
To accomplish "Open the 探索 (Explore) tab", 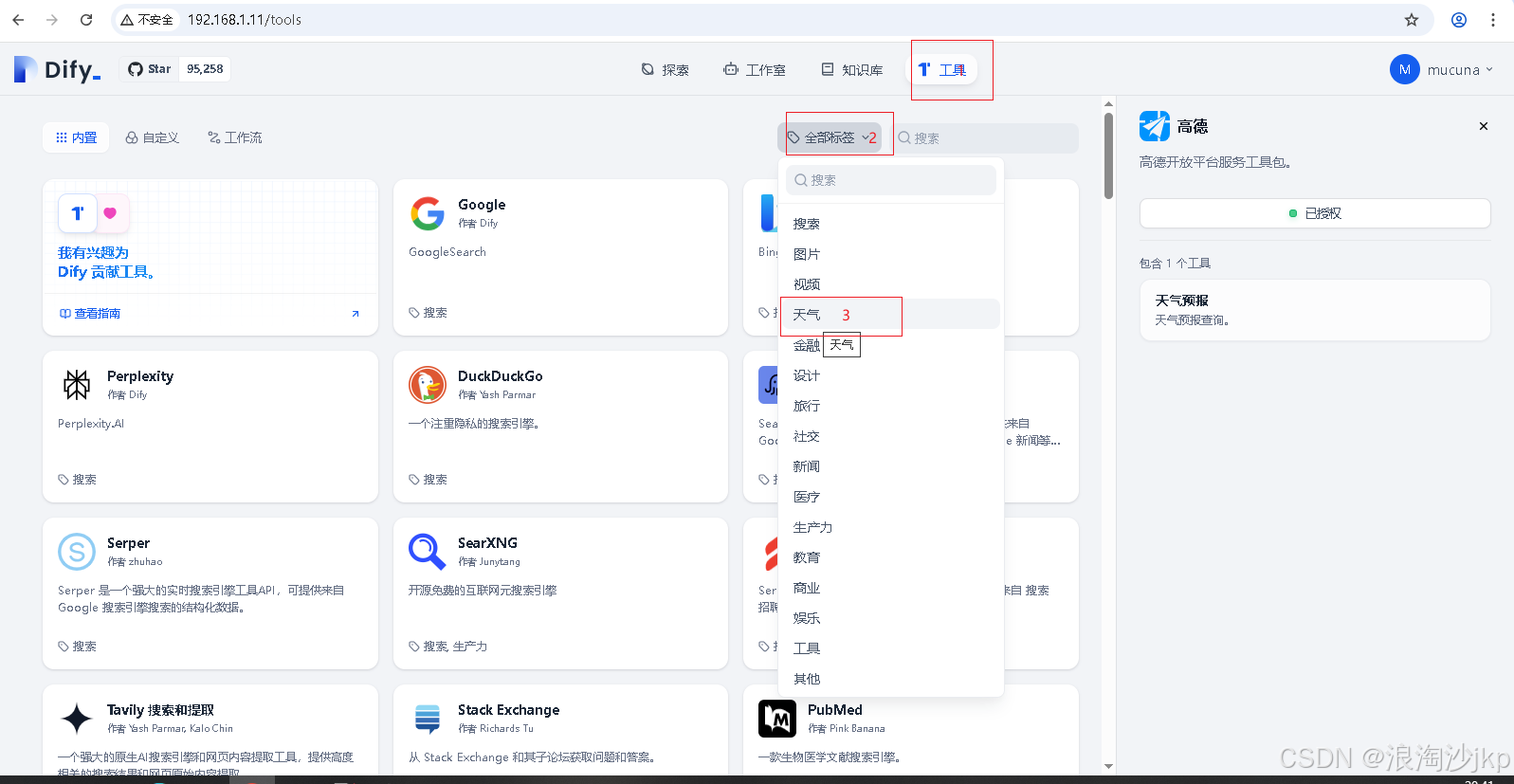I will (665, 69).
